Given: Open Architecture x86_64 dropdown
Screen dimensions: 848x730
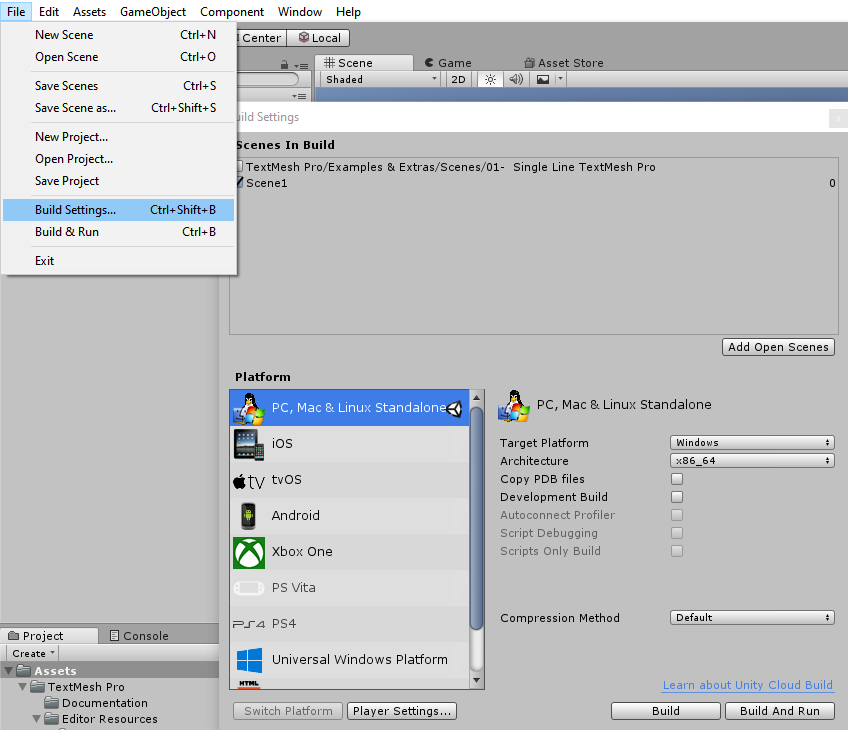Looking at the screenshot, I should click(752, 461).
